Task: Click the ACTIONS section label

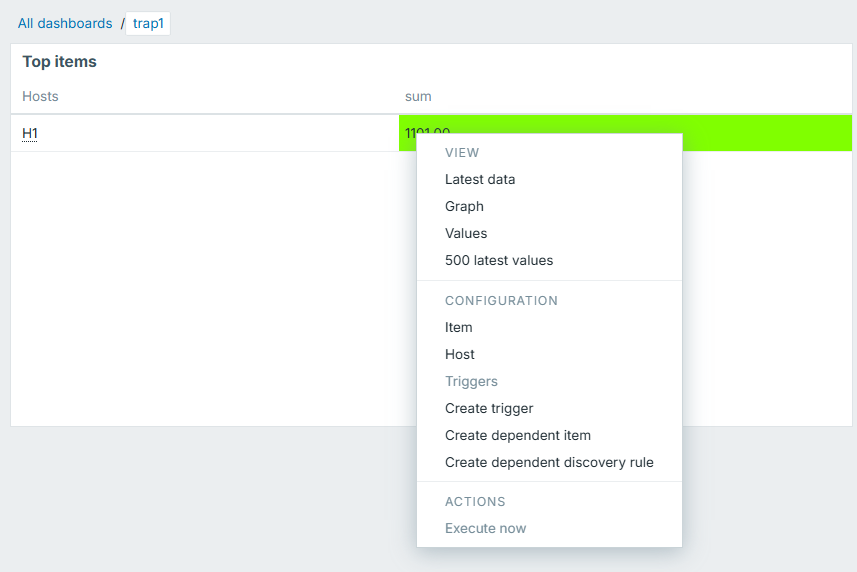Action: 475,502
